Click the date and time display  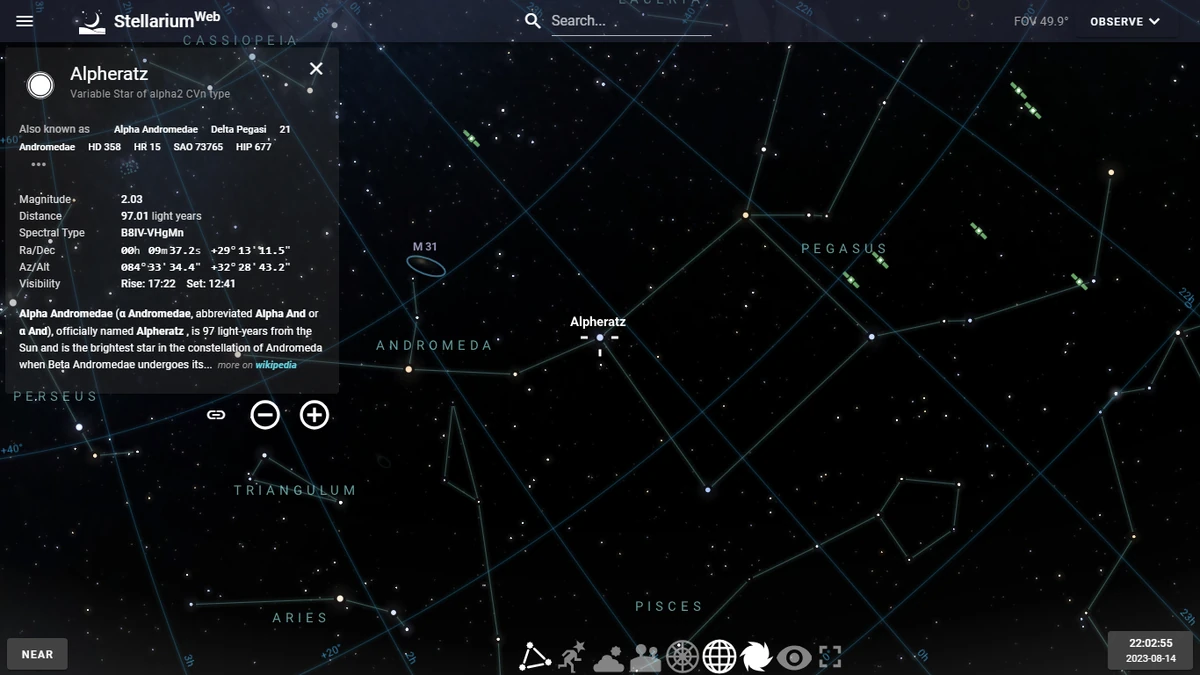tap(1148, 653)
